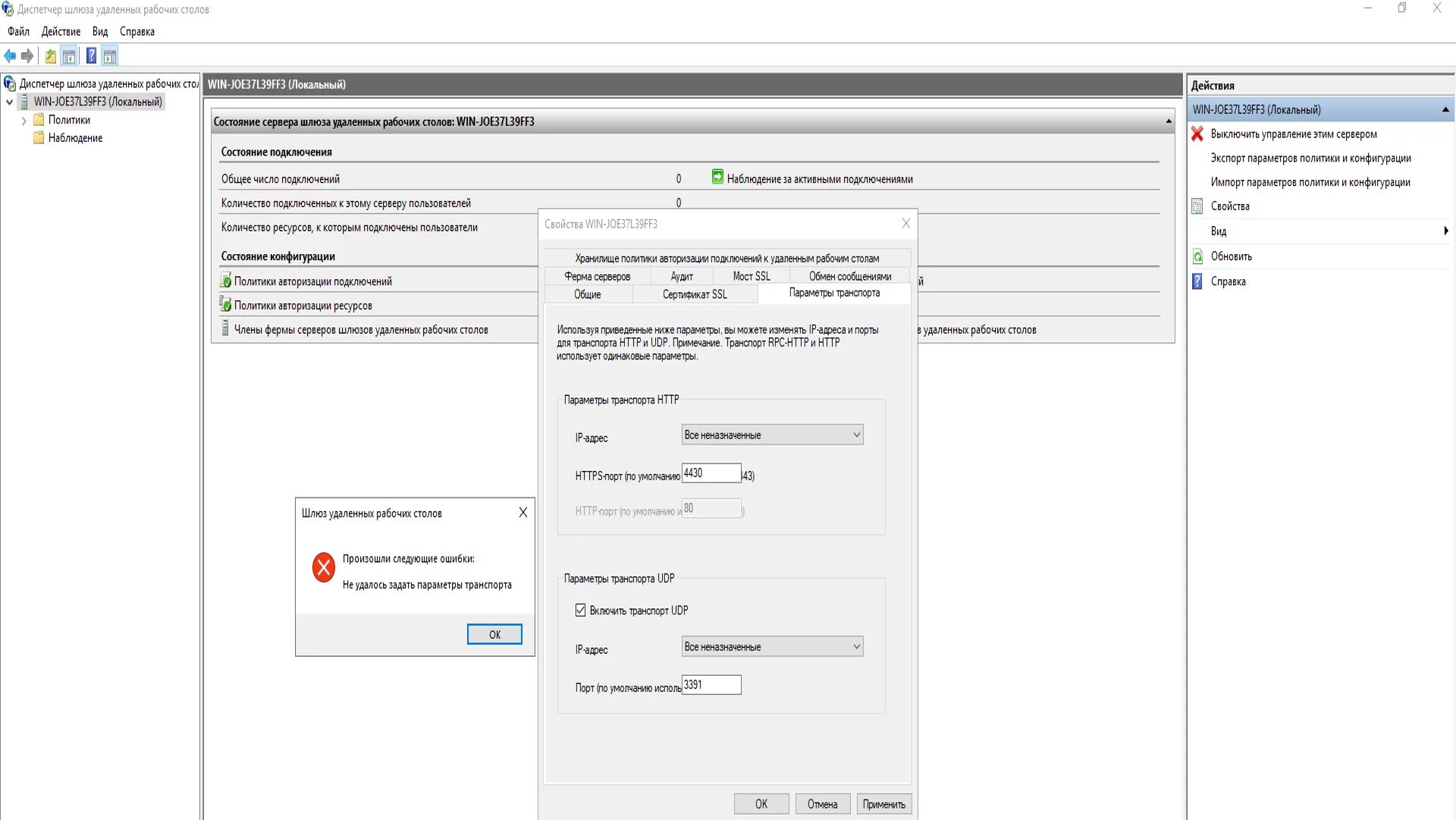Click the blue Help question mark toolbar icon

tap(91, 56)
